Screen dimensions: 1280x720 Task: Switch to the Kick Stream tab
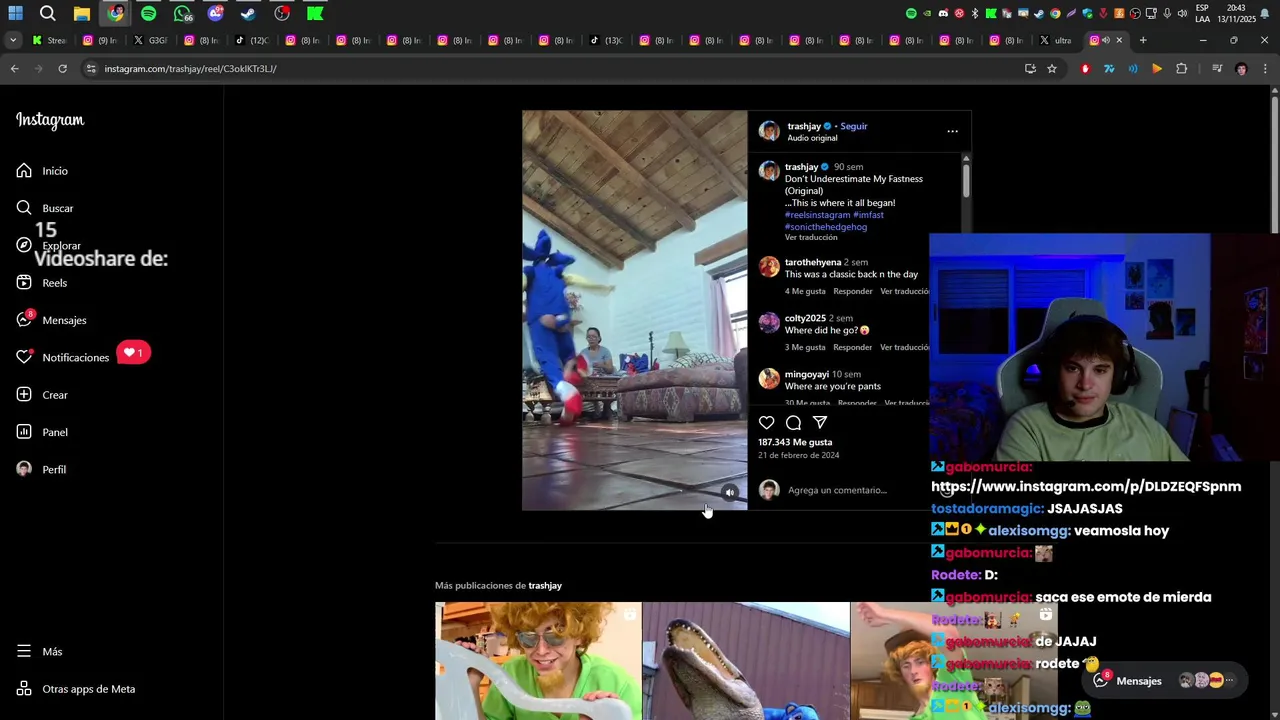[x=50, y=40]
